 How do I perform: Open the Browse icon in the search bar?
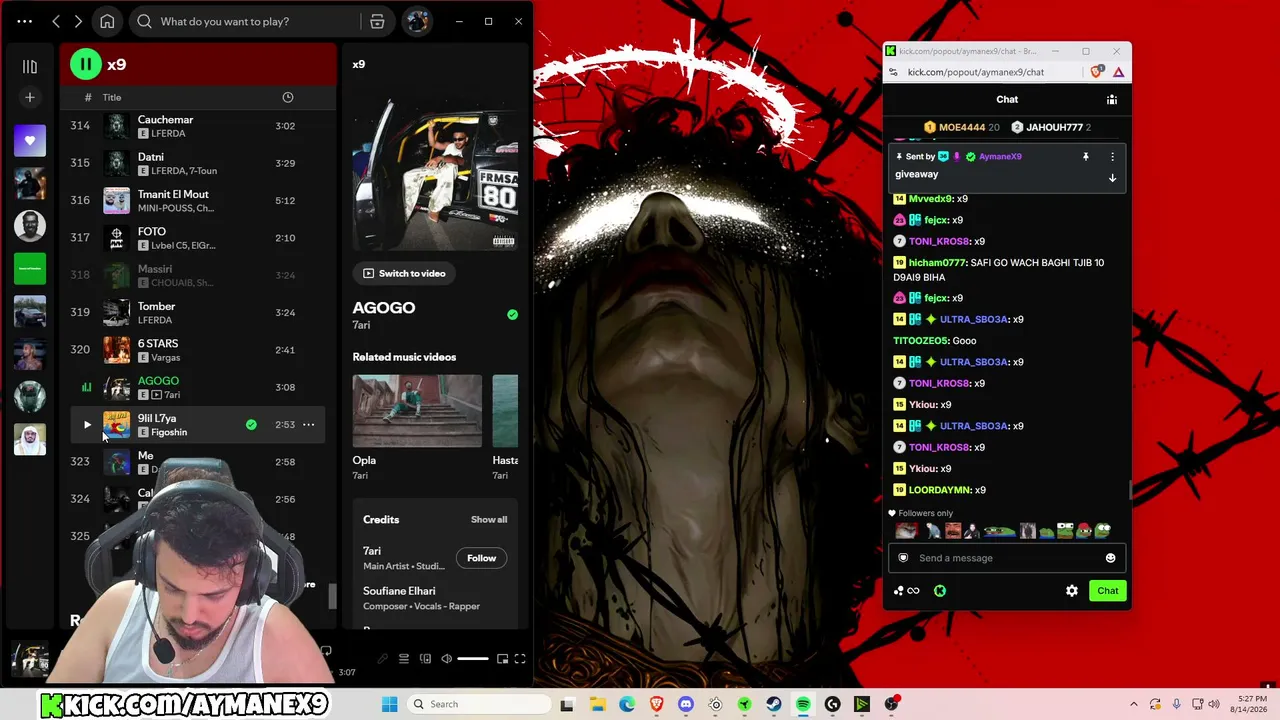[377, 21]
